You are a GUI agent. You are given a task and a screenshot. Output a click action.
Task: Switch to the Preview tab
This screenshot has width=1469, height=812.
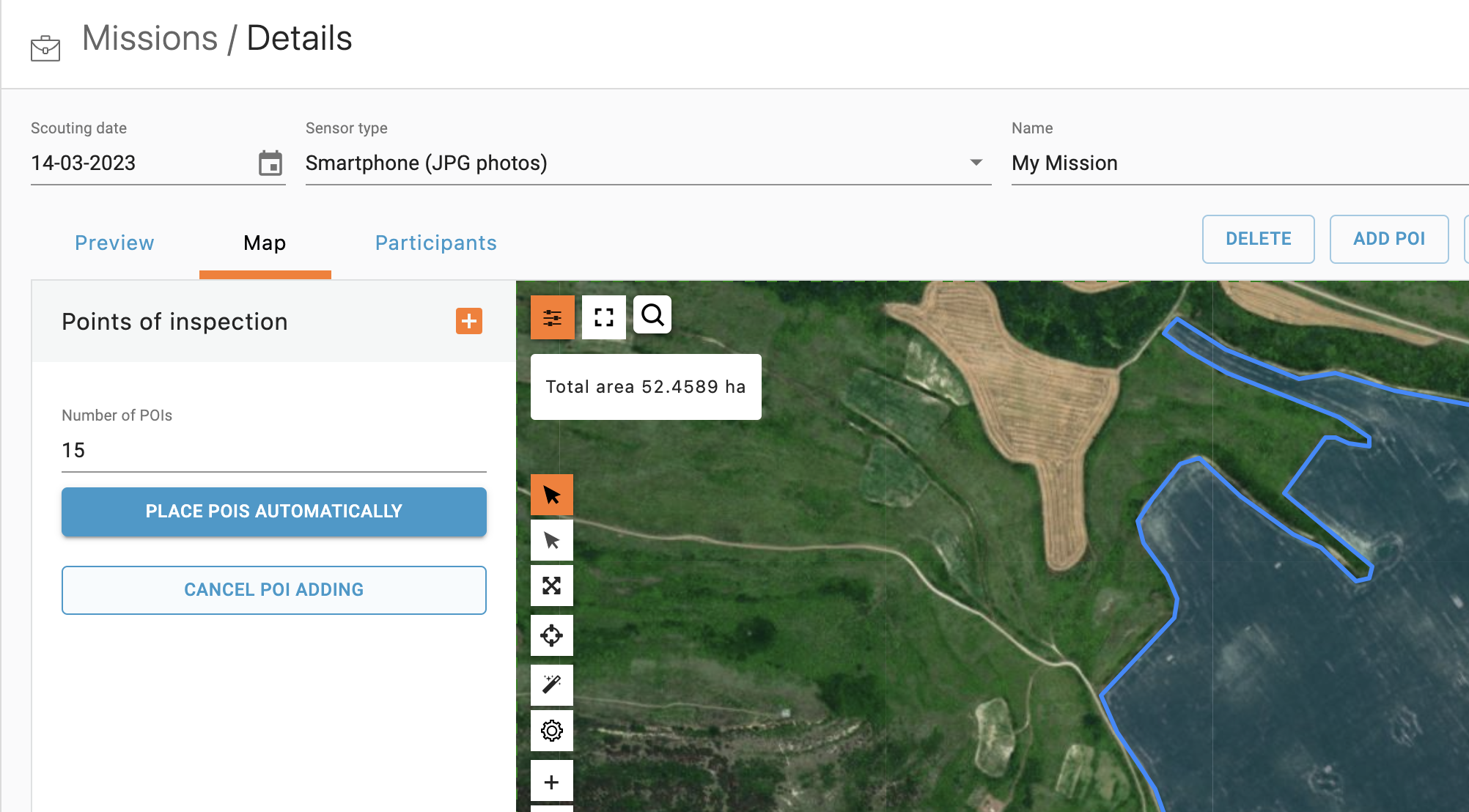(x=114, y=243)
